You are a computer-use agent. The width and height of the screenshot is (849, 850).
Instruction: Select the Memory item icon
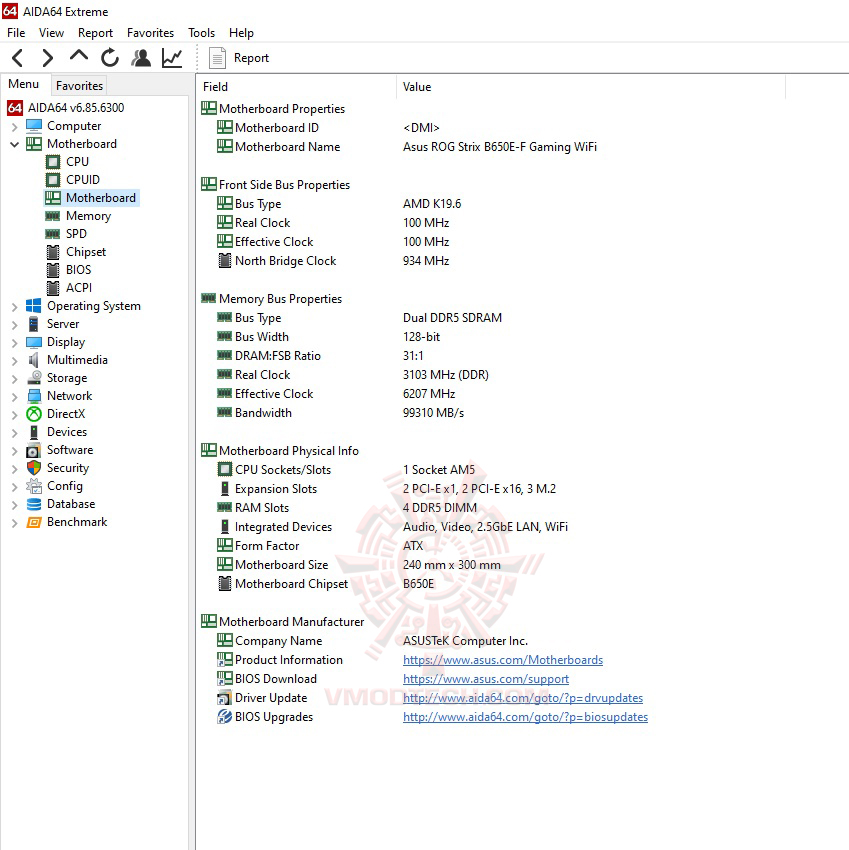tap(53, 216)
